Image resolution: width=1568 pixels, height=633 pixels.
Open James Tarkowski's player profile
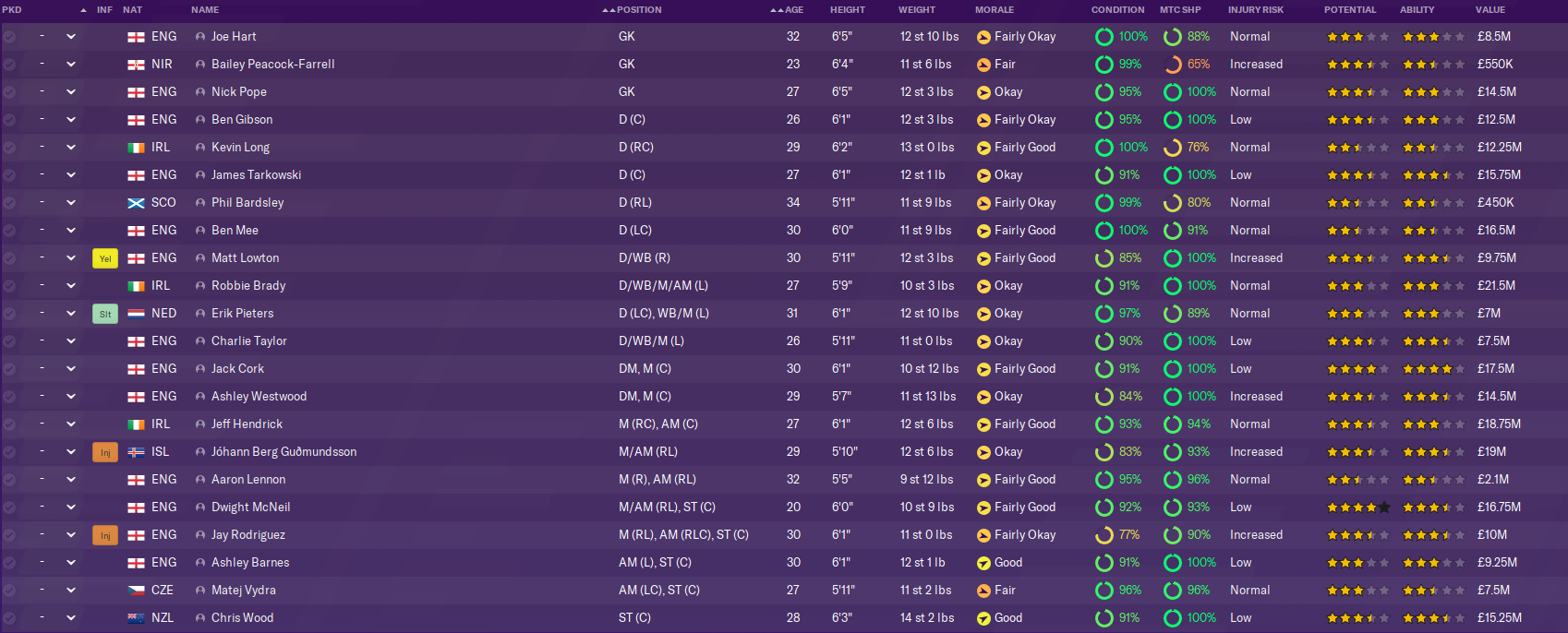[x=256, y=175]
